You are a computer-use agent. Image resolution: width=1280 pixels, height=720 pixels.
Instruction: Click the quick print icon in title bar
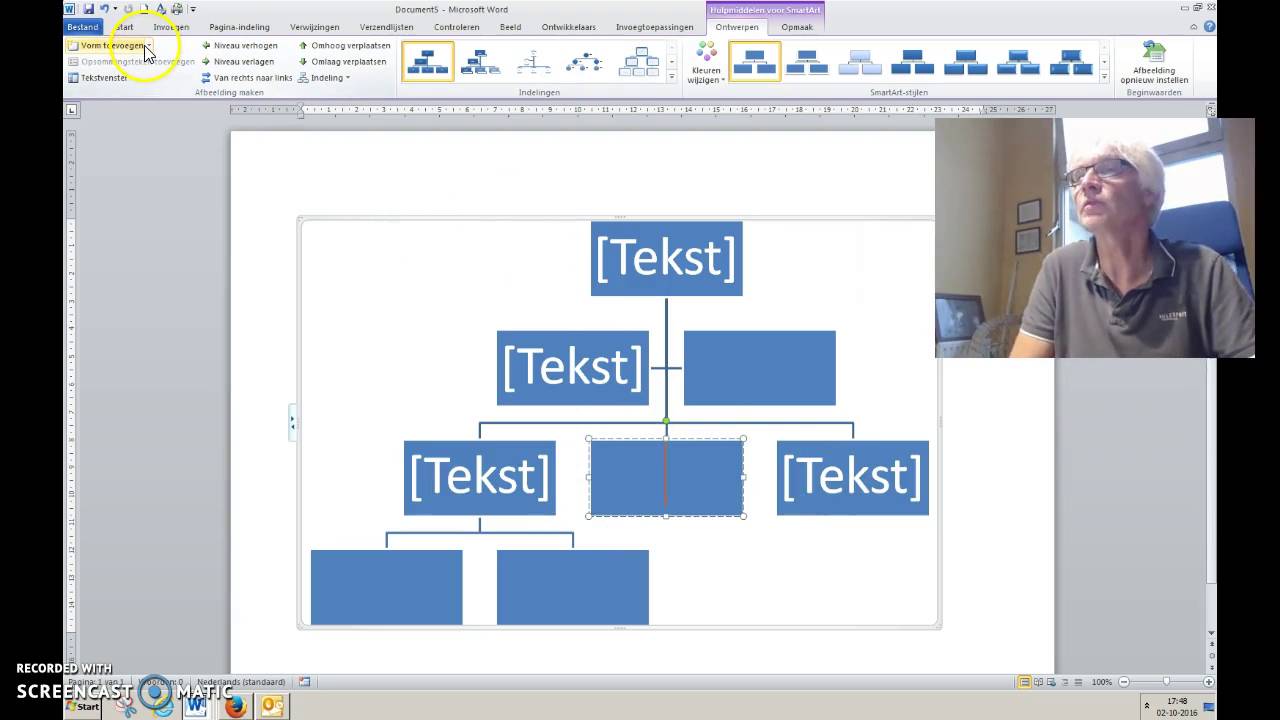pyautogui.click(x=177, y=9)
